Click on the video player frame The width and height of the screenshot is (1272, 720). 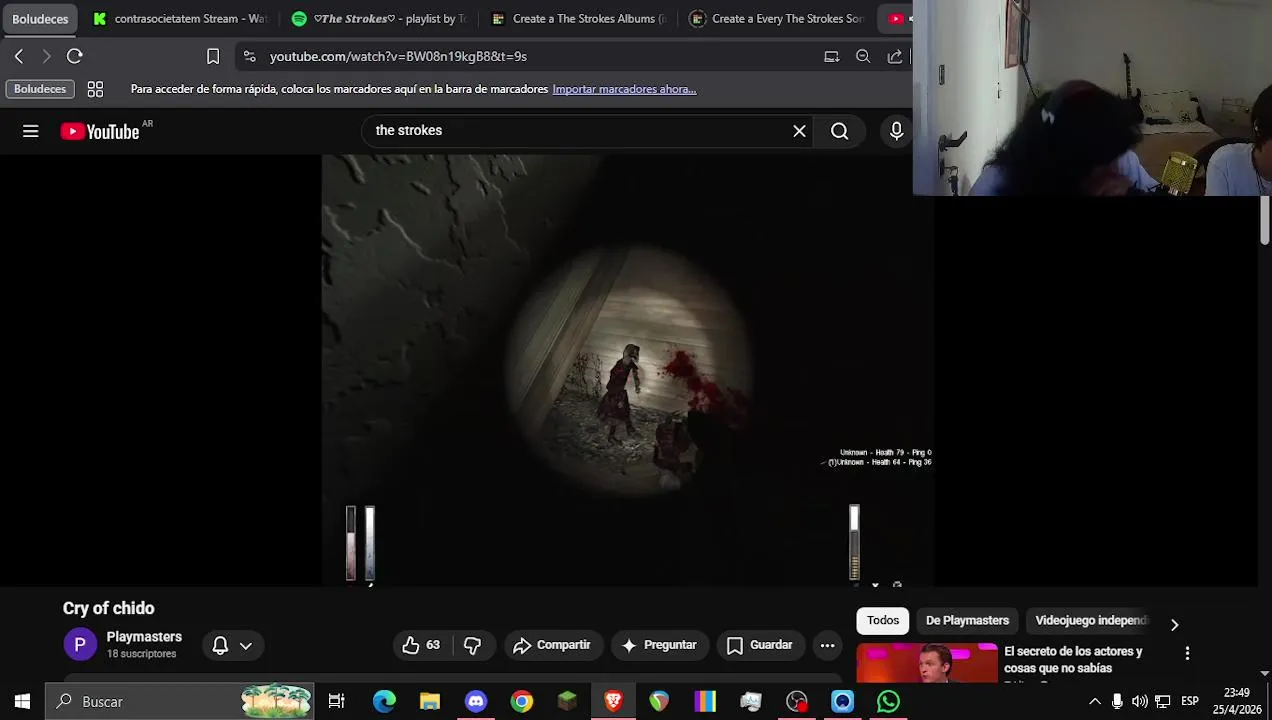(x=628, y=370)
